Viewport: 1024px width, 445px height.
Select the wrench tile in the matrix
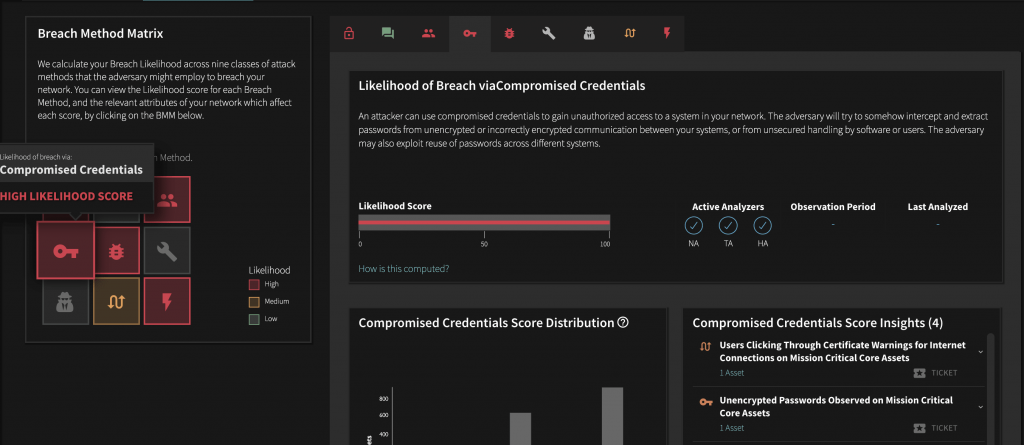[167, 250]
